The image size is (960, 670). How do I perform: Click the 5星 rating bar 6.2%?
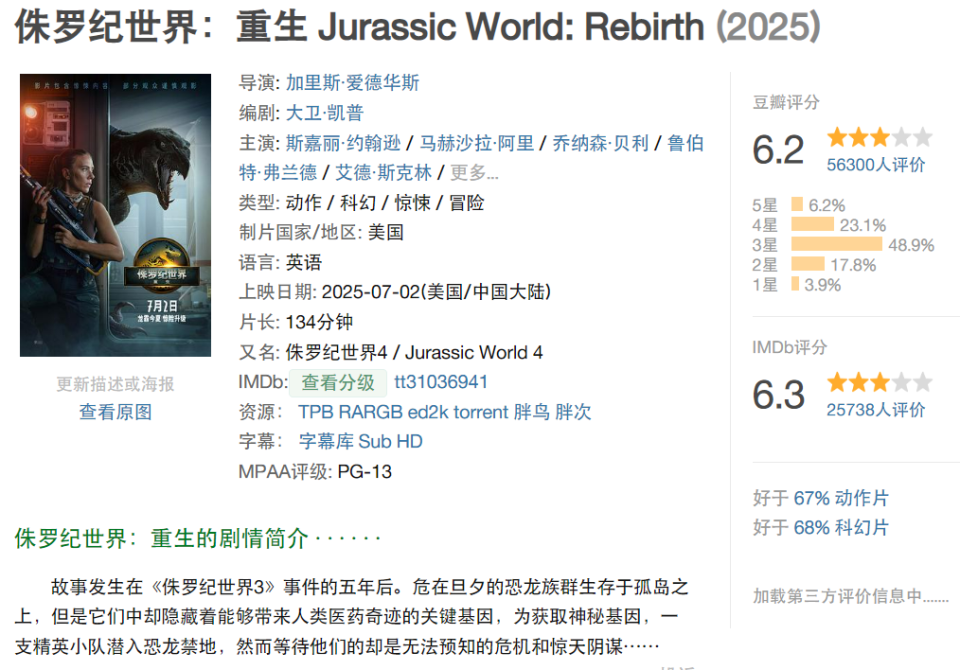coord(797,204)
